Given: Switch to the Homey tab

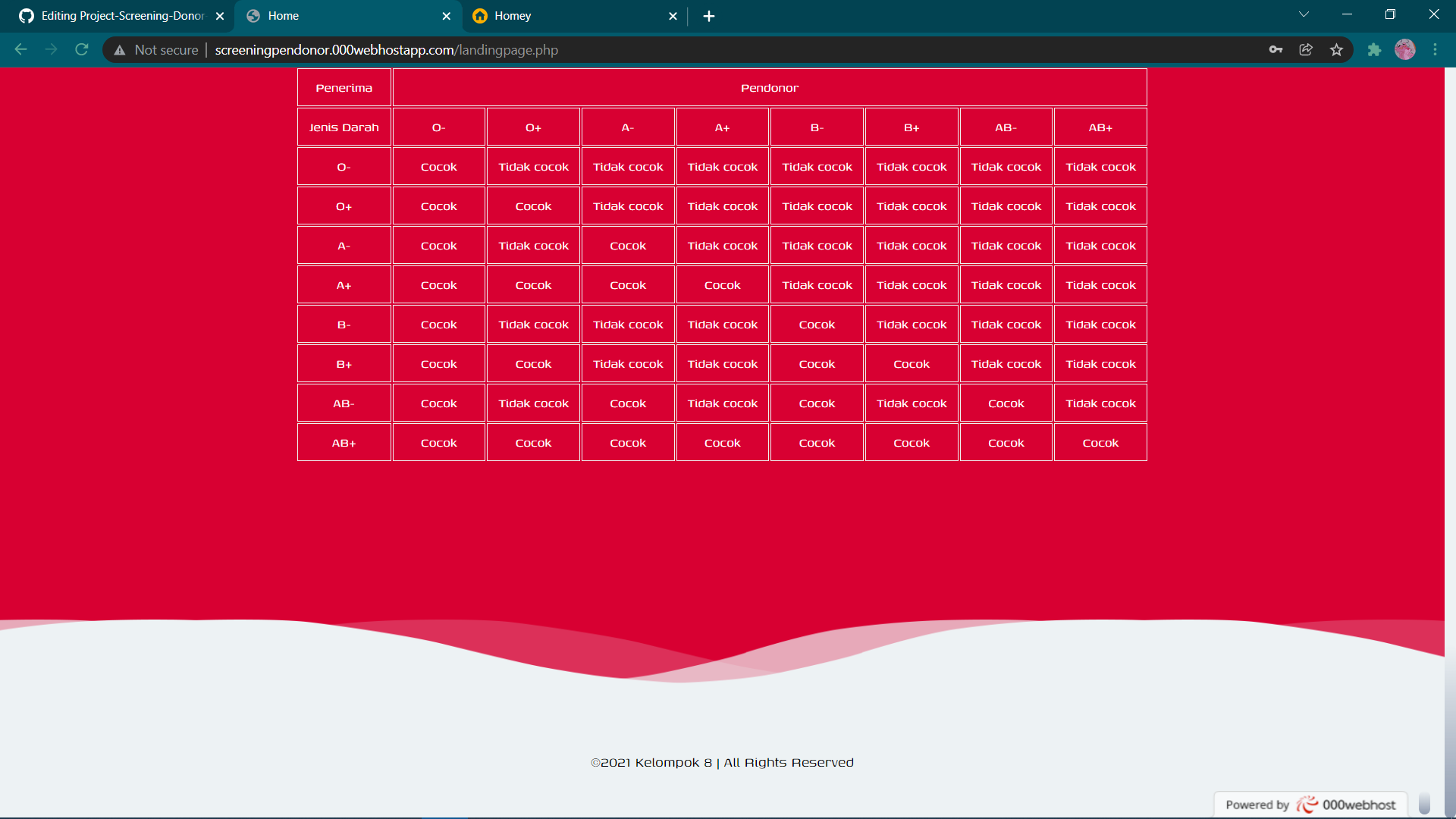Looking at the screenshot, I should tap(575, 16).
